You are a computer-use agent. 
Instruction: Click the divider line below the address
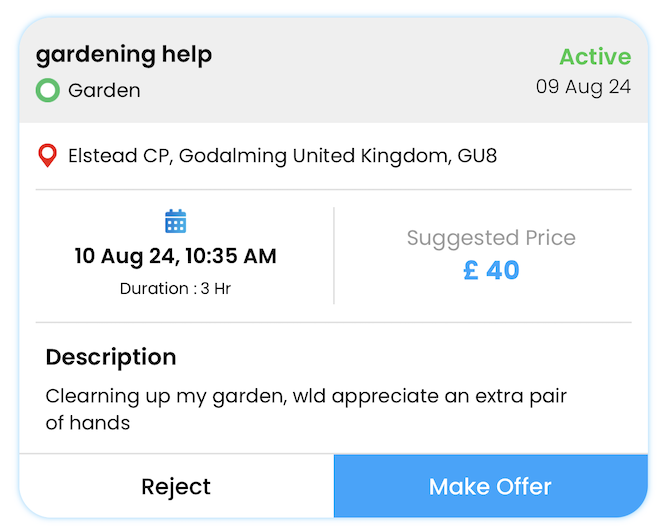334,189
